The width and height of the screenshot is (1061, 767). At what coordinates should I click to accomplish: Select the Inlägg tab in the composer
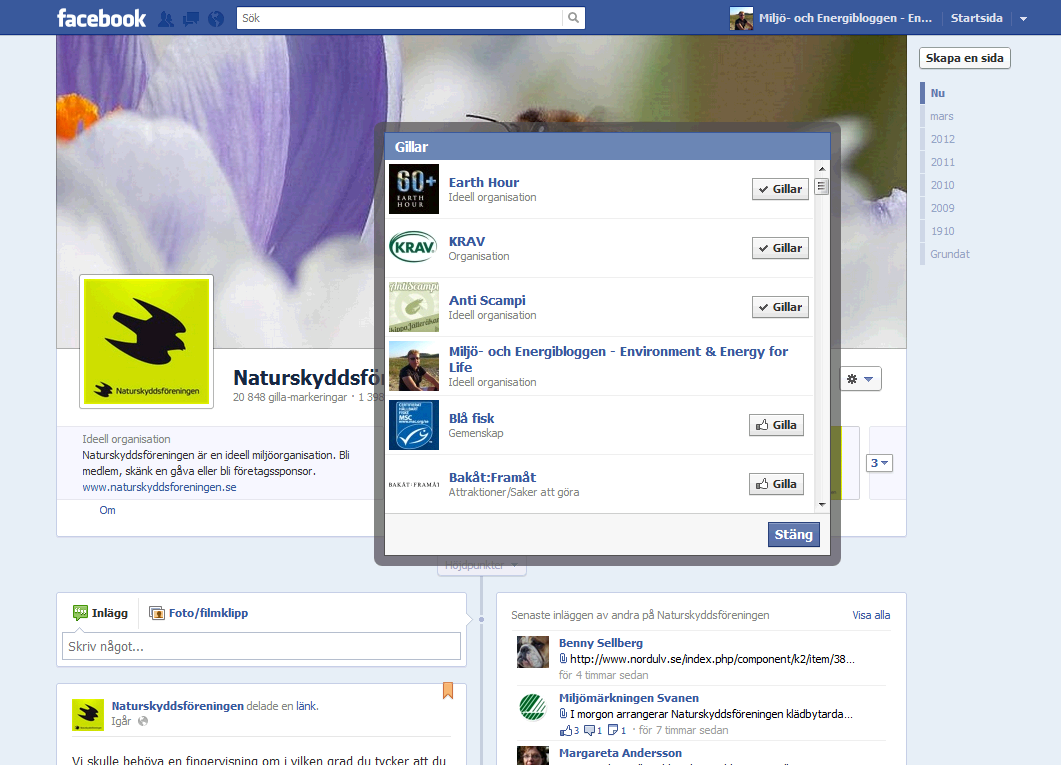[x=100, y=613]
